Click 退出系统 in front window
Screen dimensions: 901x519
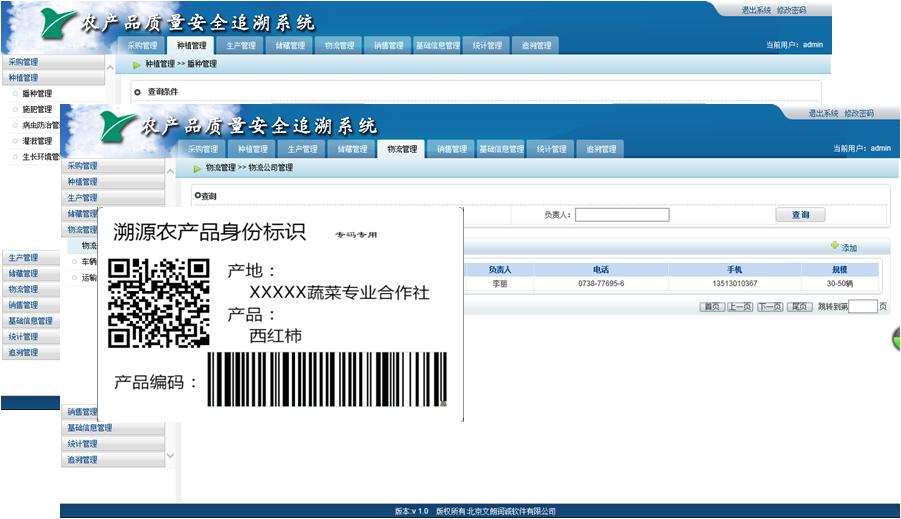823,114
